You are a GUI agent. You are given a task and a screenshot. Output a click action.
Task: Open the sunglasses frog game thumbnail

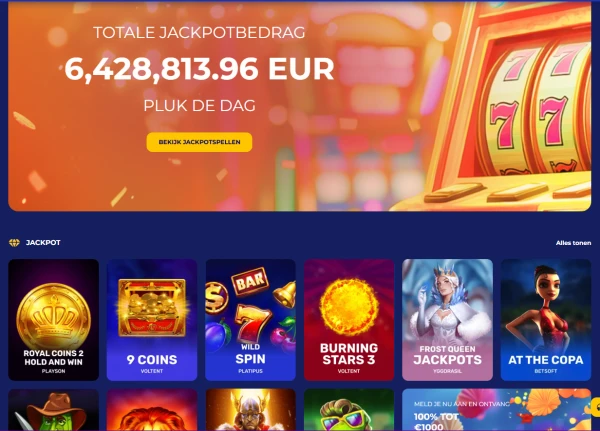click(x=349, y=410)
